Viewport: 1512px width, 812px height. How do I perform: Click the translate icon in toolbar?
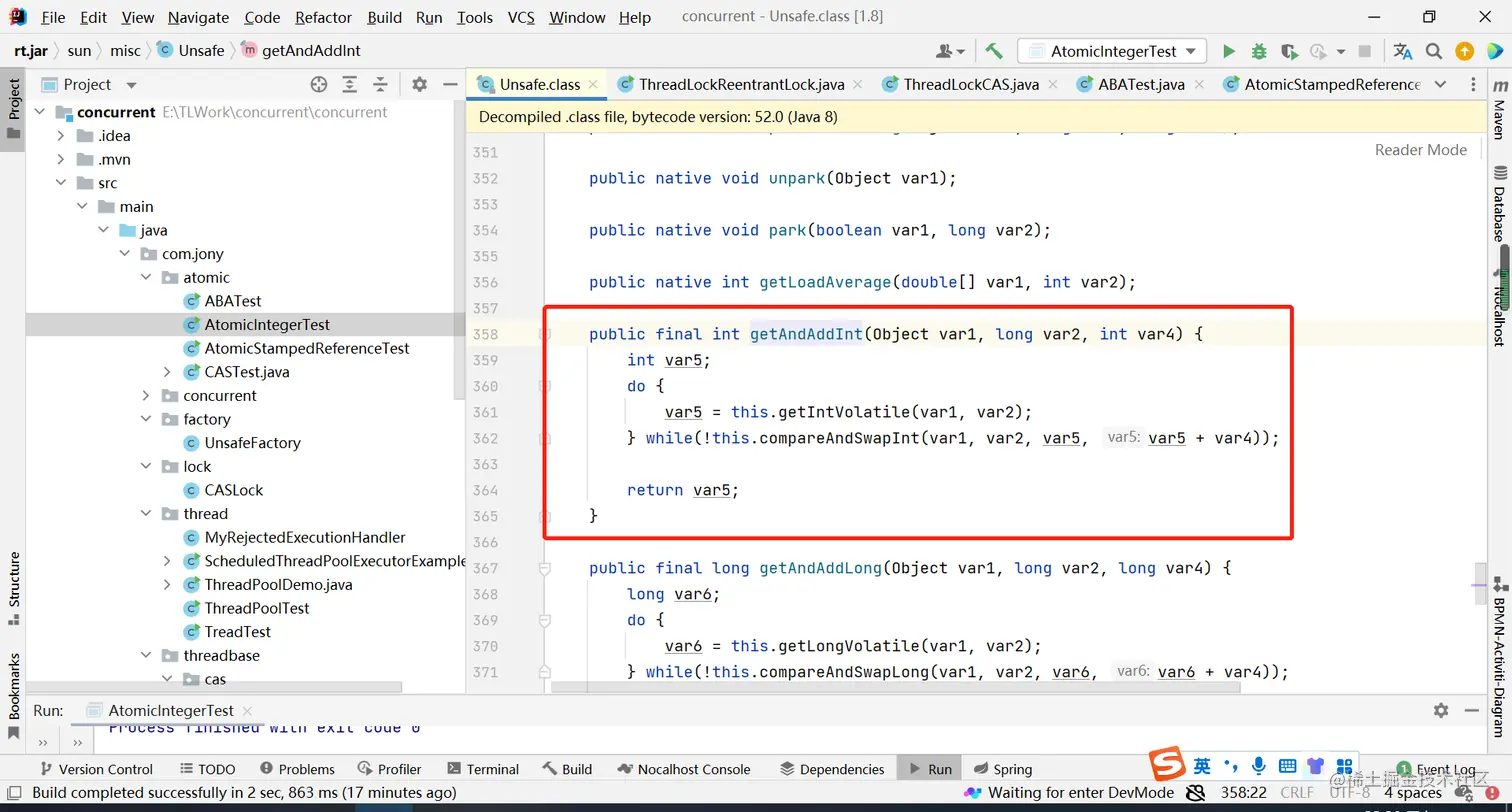1403,51
